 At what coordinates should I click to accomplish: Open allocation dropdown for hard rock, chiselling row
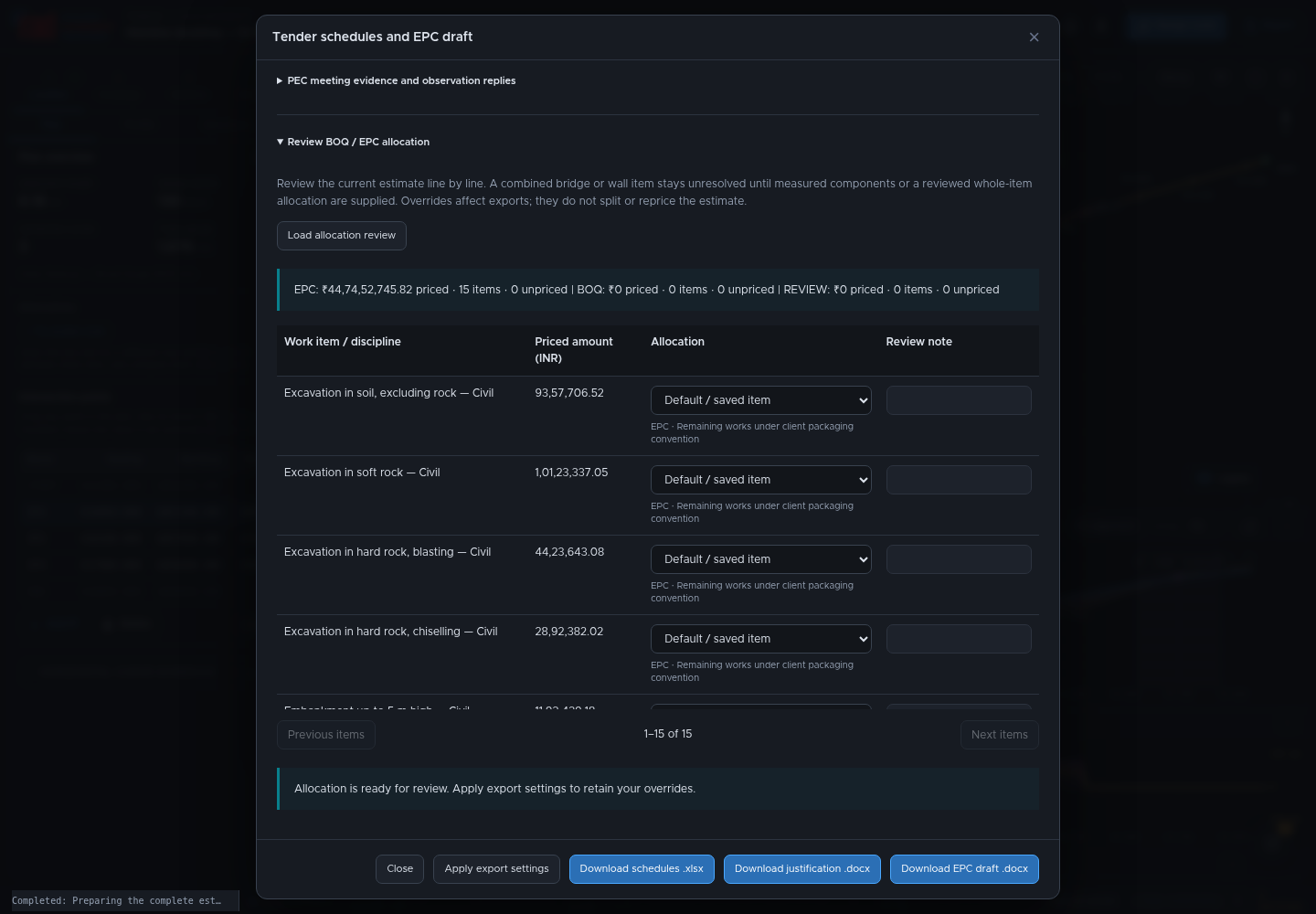click(761, 639)
